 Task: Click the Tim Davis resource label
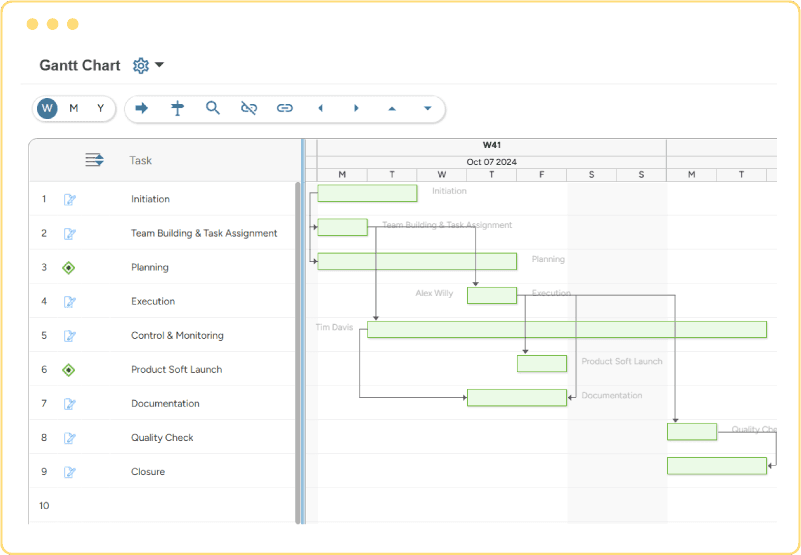(335, 327)
